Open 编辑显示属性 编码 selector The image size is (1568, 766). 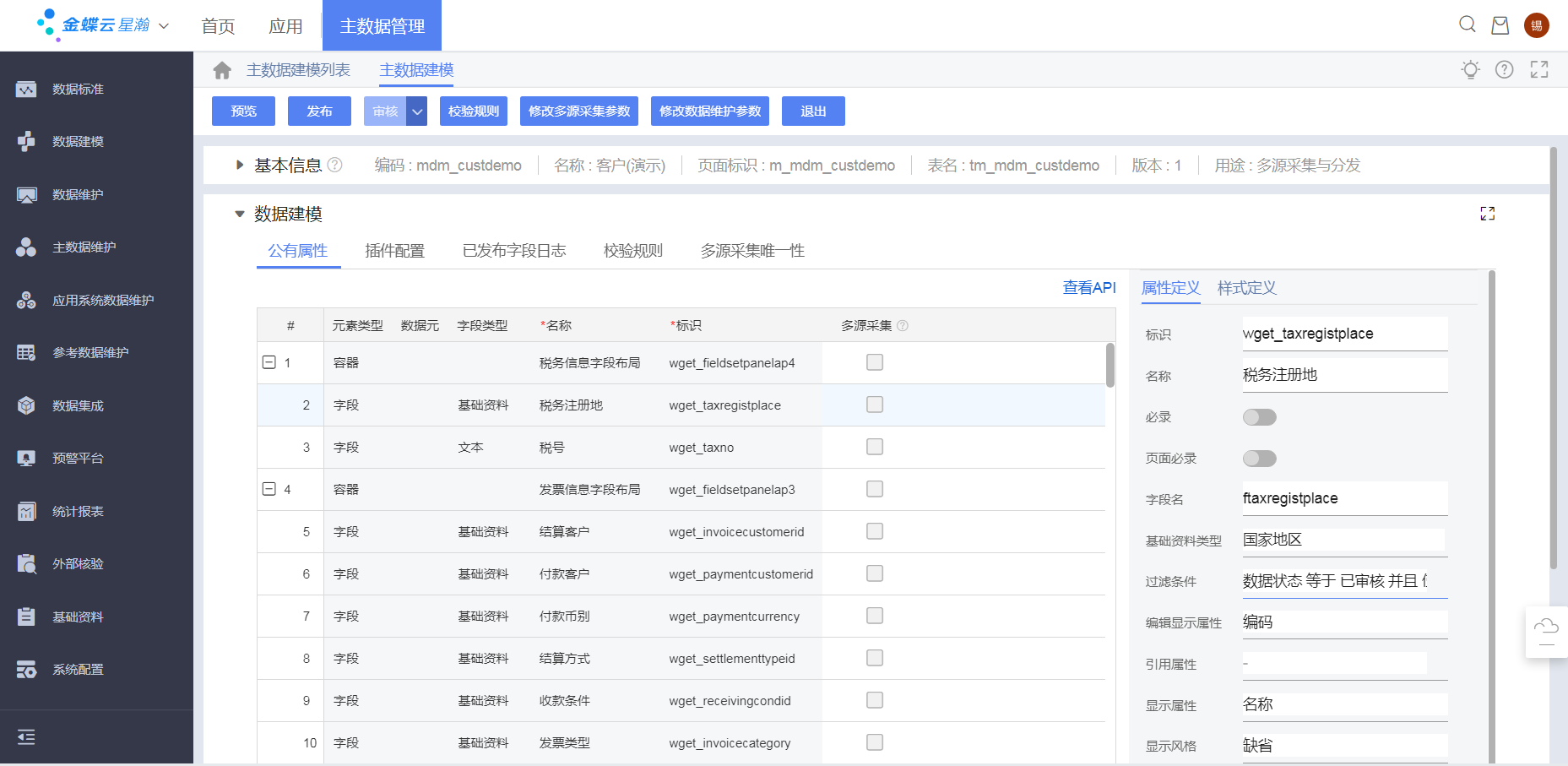click(1345, 622)
